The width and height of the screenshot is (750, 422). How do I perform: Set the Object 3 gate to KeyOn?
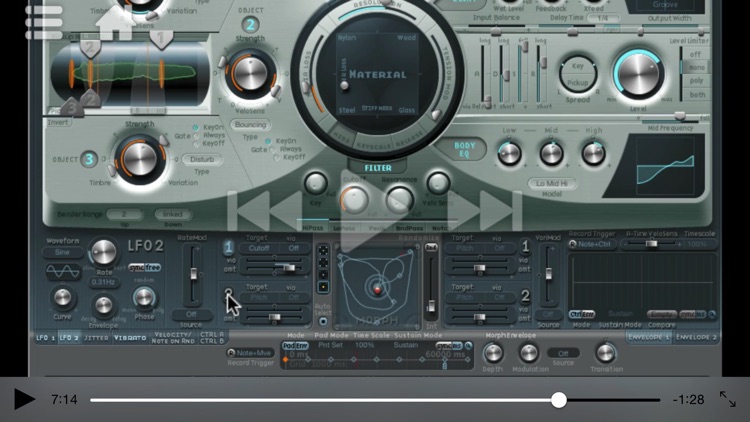[x=196, y=128]
